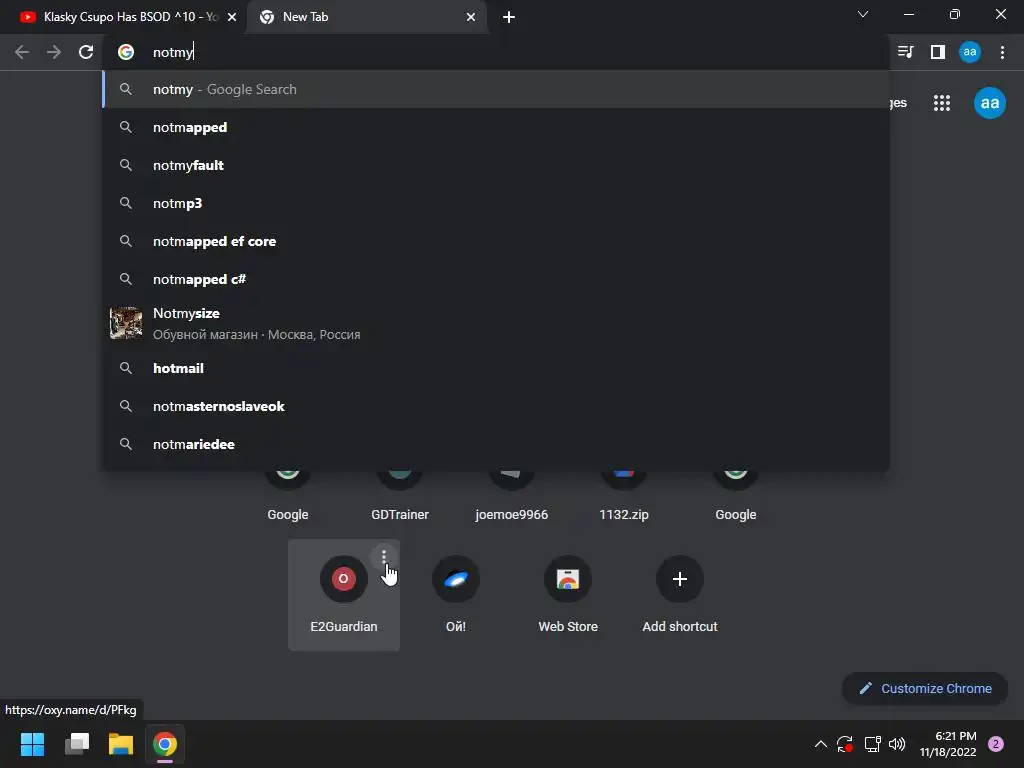Image resolution: width=1024 pixels, height=768 pixels.
Task: Click the address bar containing 'notmy'
Action: 496,52
